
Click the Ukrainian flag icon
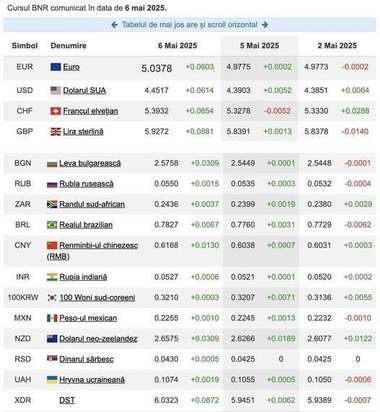(52, 380)
